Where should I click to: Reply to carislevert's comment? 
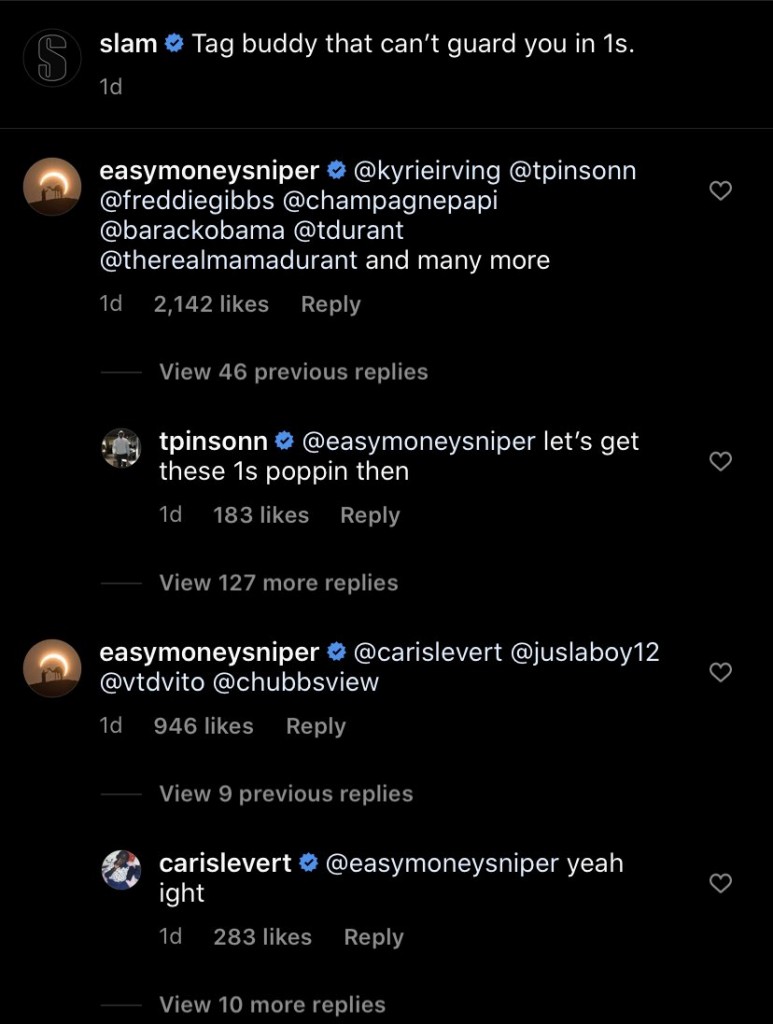pyautogui.click(x=373, y=938)
